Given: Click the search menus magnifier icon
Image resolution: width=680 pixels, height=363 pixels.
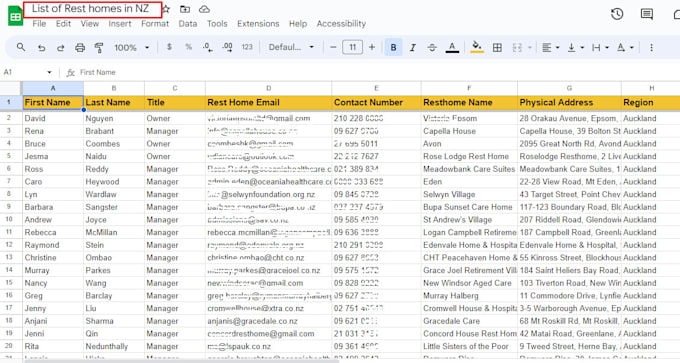Looking at the screenshot, I should [x=21, y=47].
